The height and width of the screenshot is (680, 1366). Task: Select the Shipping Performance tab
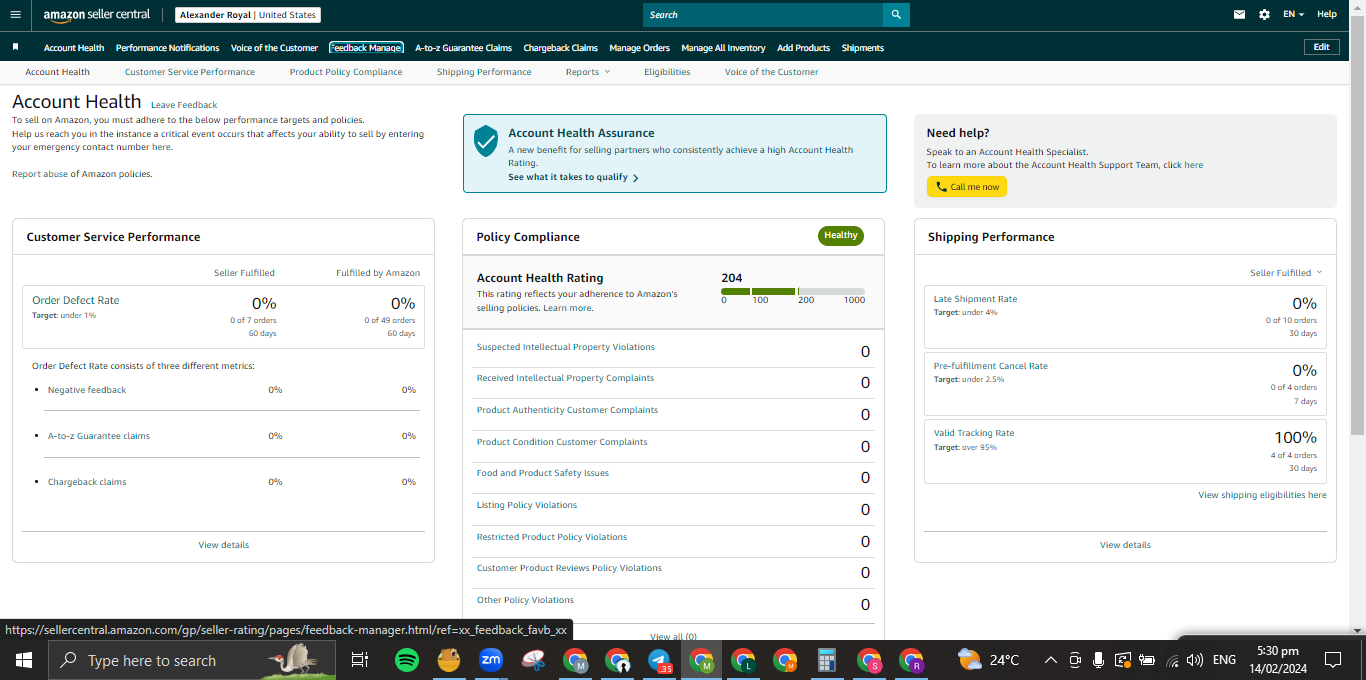(x=484, y=72)
